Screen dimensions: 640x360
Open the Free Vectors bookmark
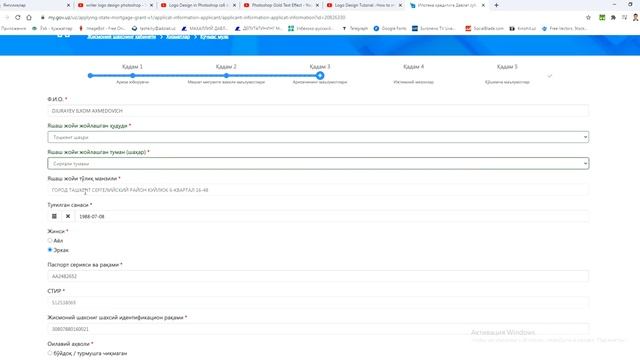(x=564, y=29)
